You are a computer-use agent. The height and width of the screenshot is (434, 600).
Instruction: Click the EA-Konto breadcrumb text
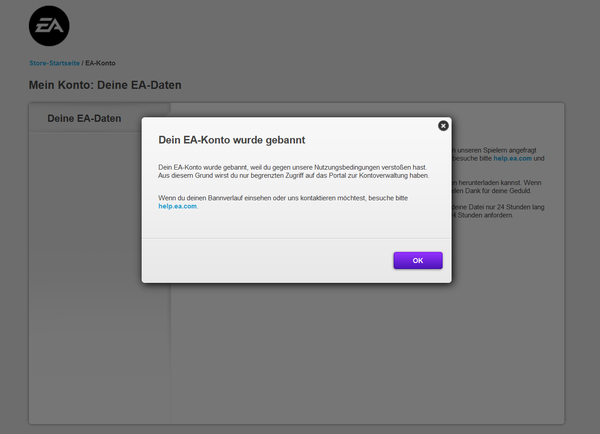point(100,63)
